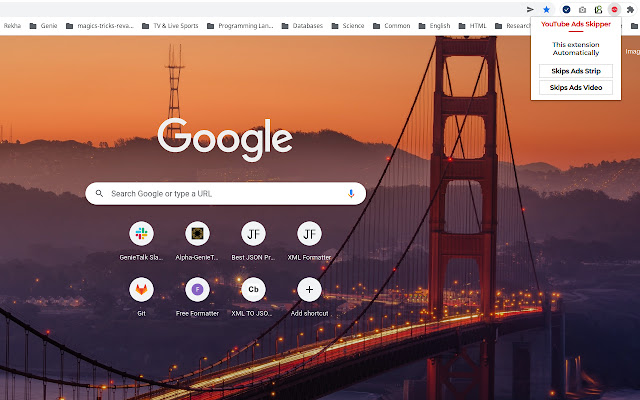Click the Add shortcut plus tile
The width and height of the screenshot is (640, 400).
click(x=309, y=297)
